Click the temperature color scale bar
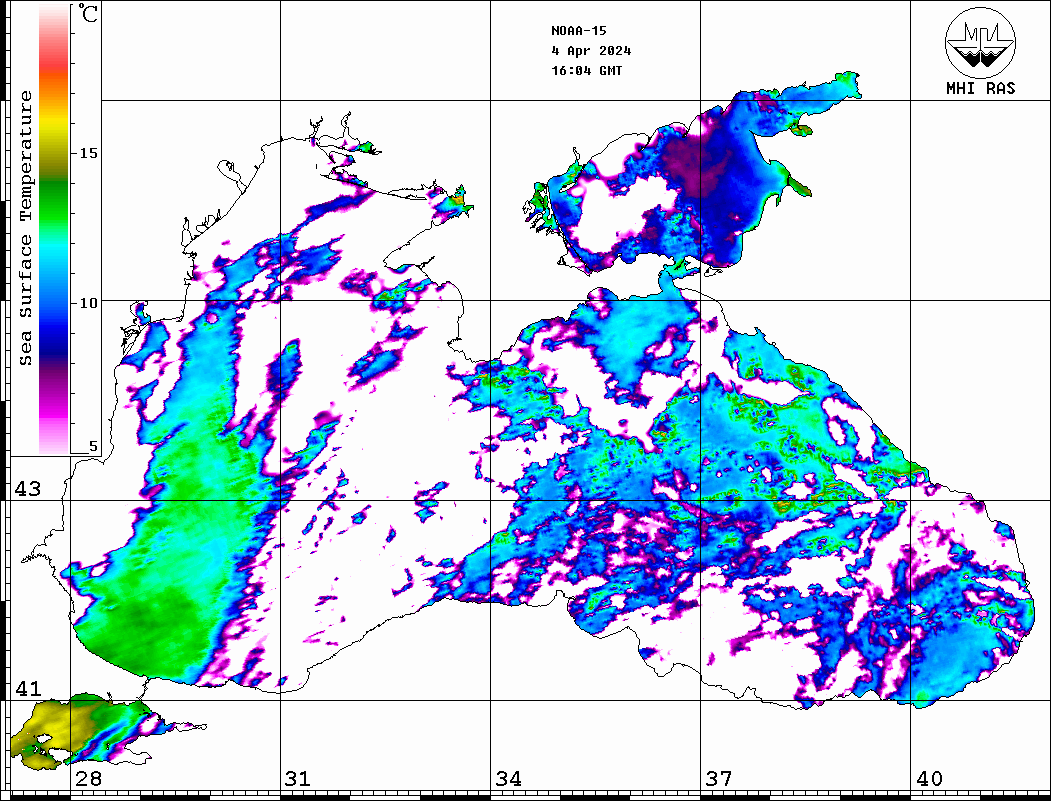The height and width of the screenshot is (801, 1051). coord(54,229)
